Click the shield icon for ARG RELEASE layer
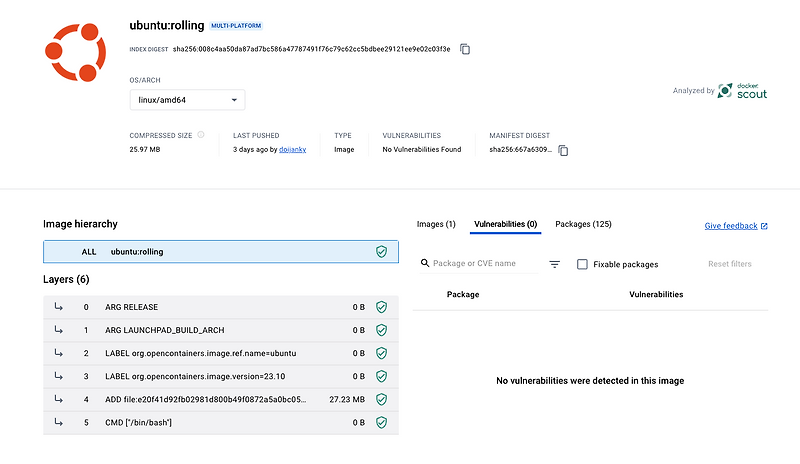The height and width of the screenshot is (464, 800). [382, 307]
